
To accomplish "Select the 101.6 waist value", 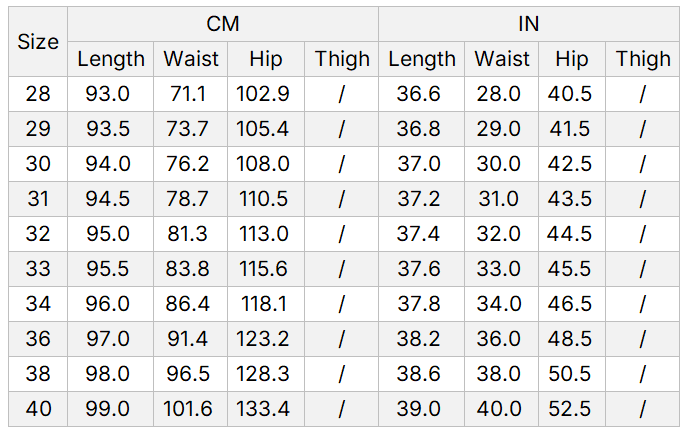I will 188,409.
